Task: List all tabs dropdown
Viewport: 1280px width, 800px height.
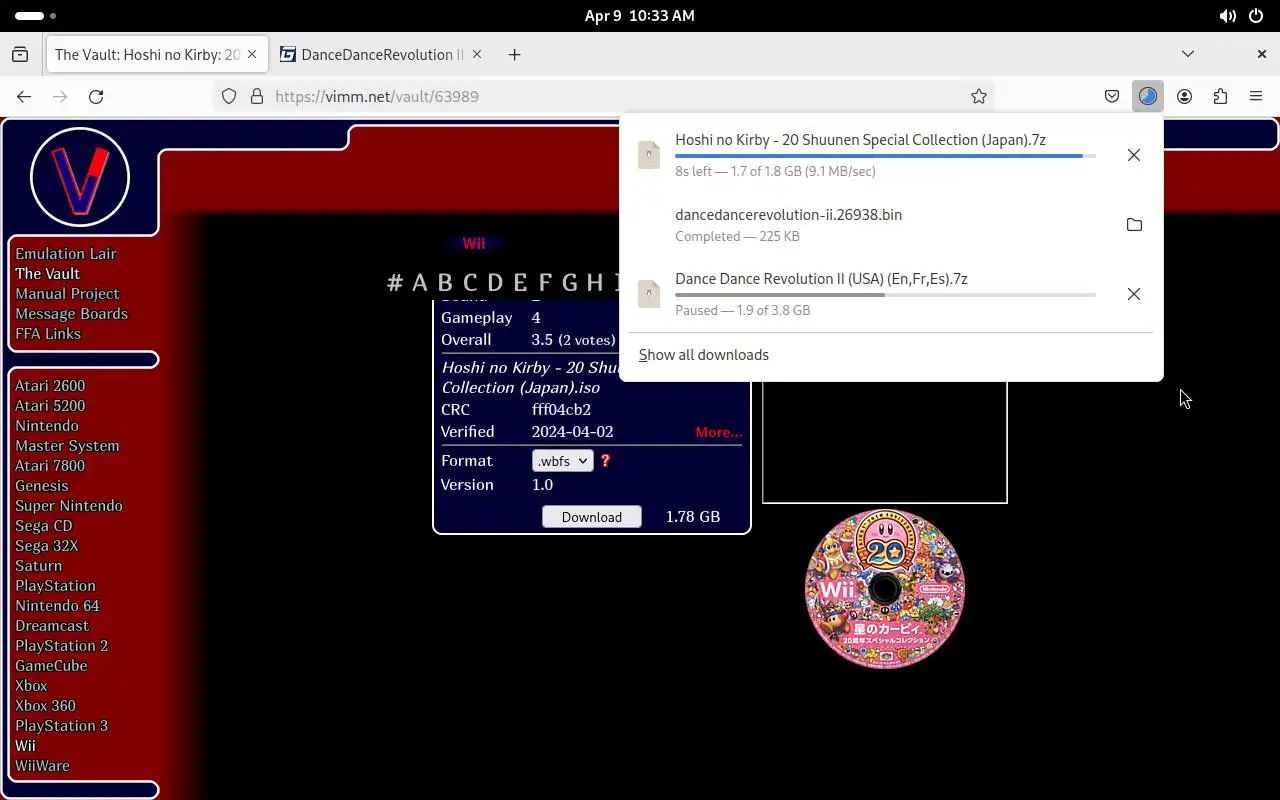Action: [x=1188, y=54]
